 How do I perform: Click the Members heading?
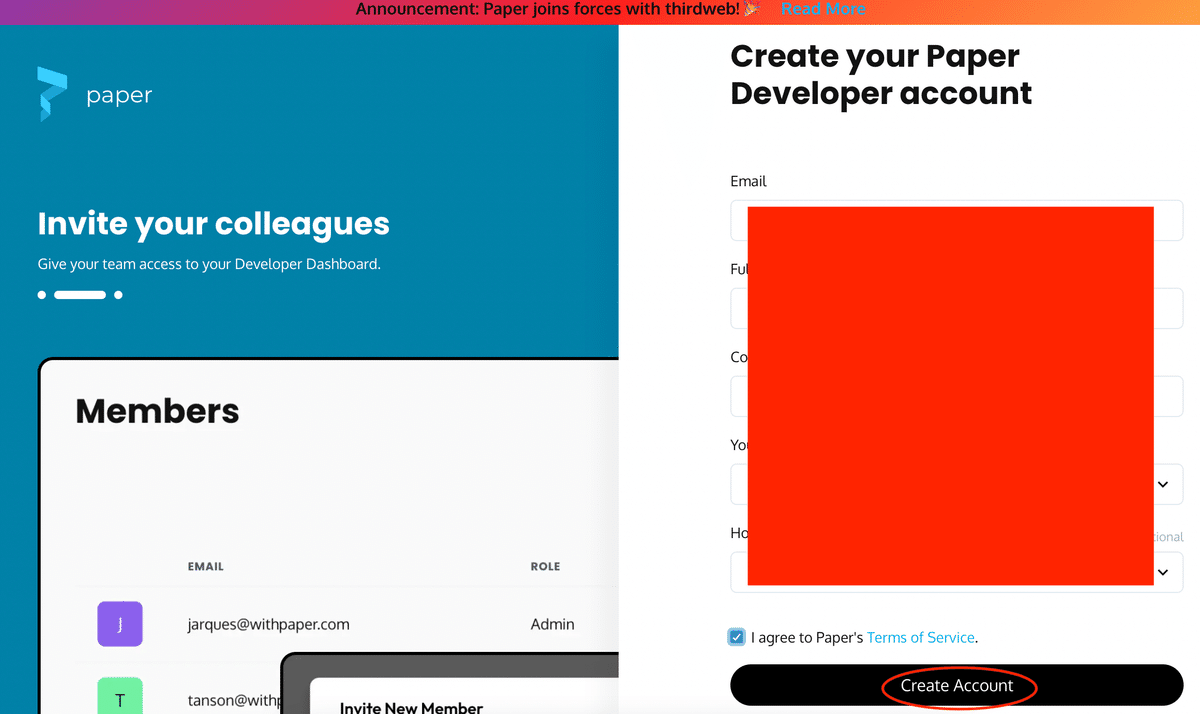coord(157,411)
